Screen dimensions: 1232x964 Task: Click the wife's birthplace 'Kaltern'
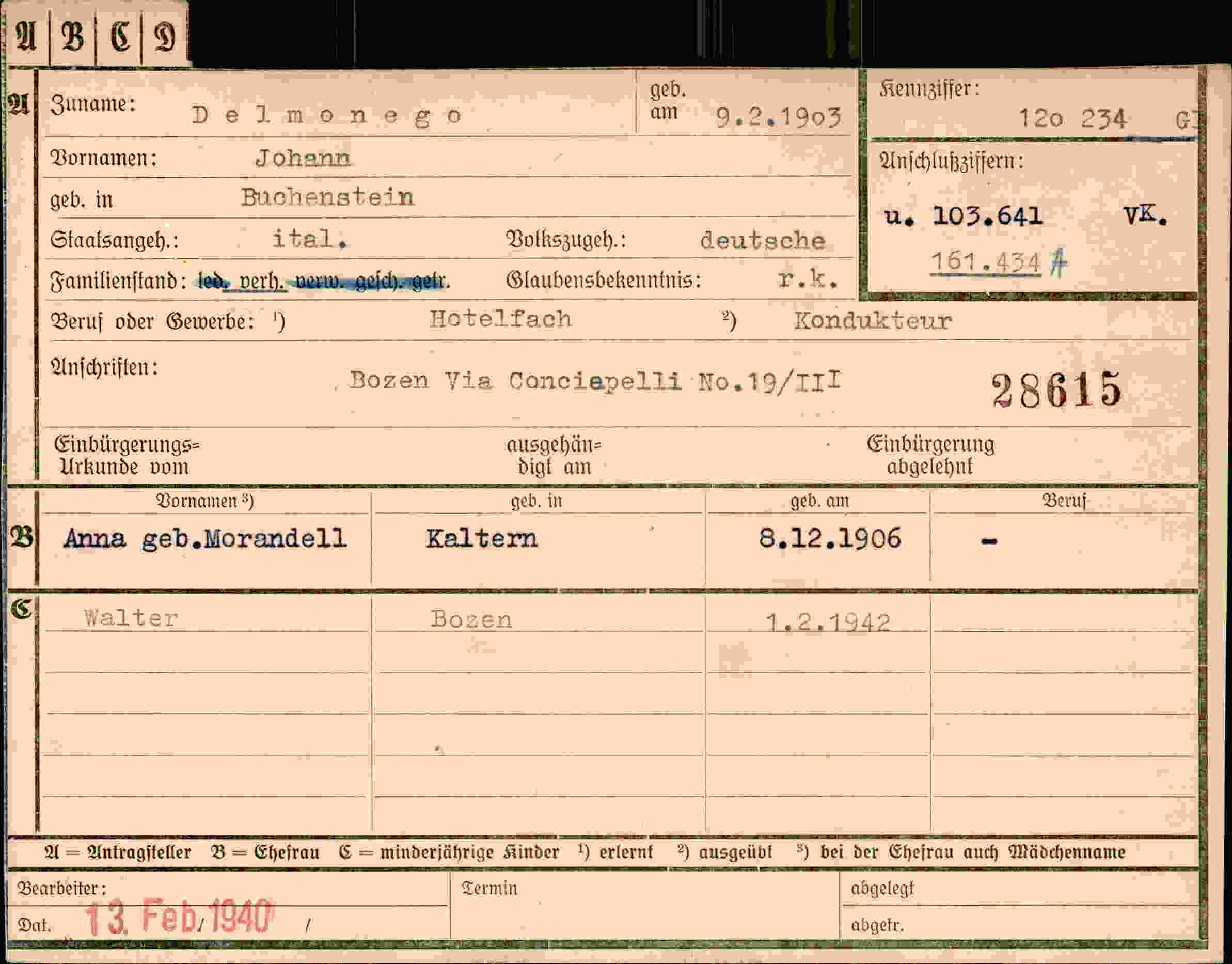(482, 539)
